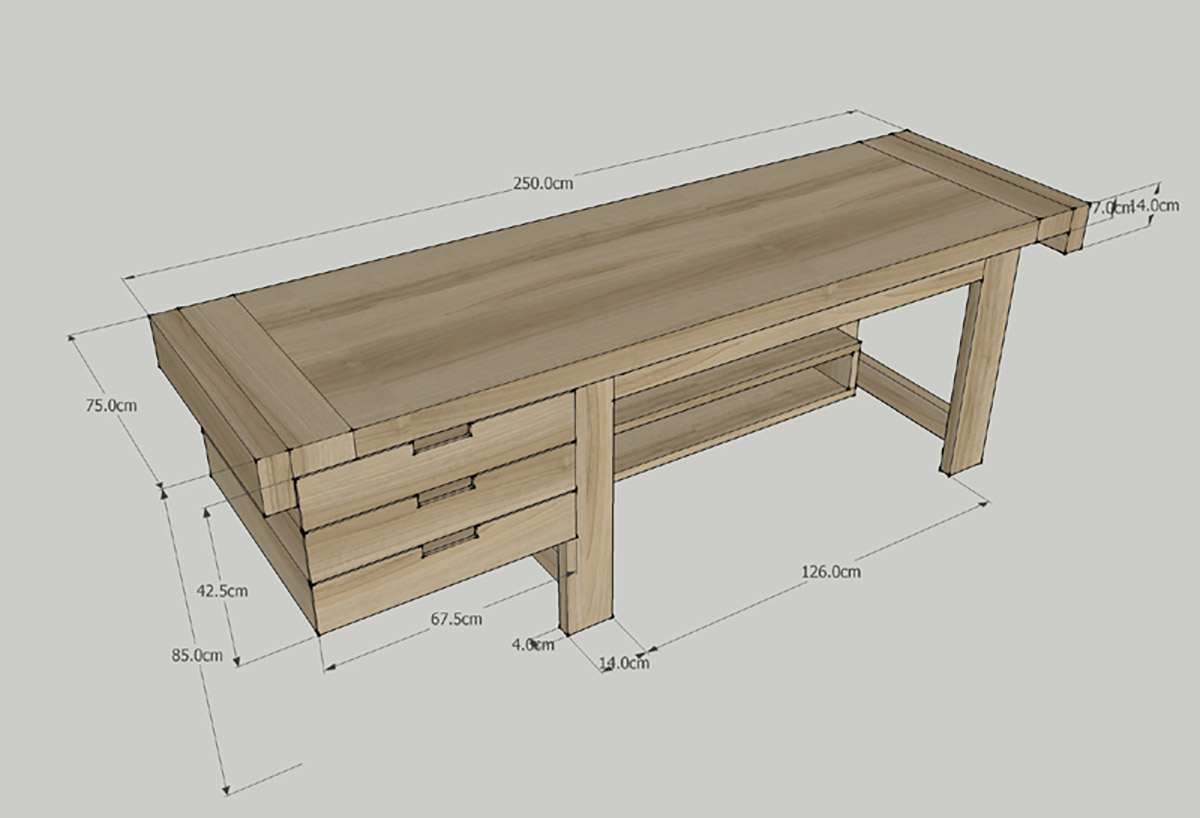Click the right front leg of workbench
The width and height of the screenshot is (1200, 818).
978,362
